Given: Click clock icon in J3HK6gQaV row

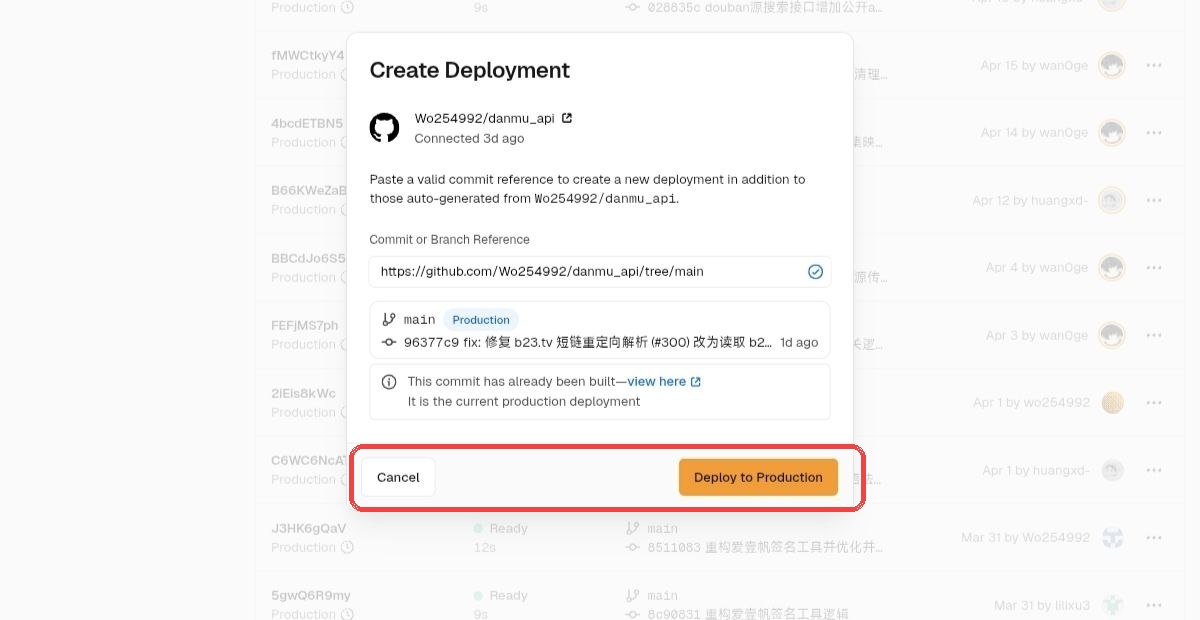Looking at the screenshot, I should (x=347, y=547).
